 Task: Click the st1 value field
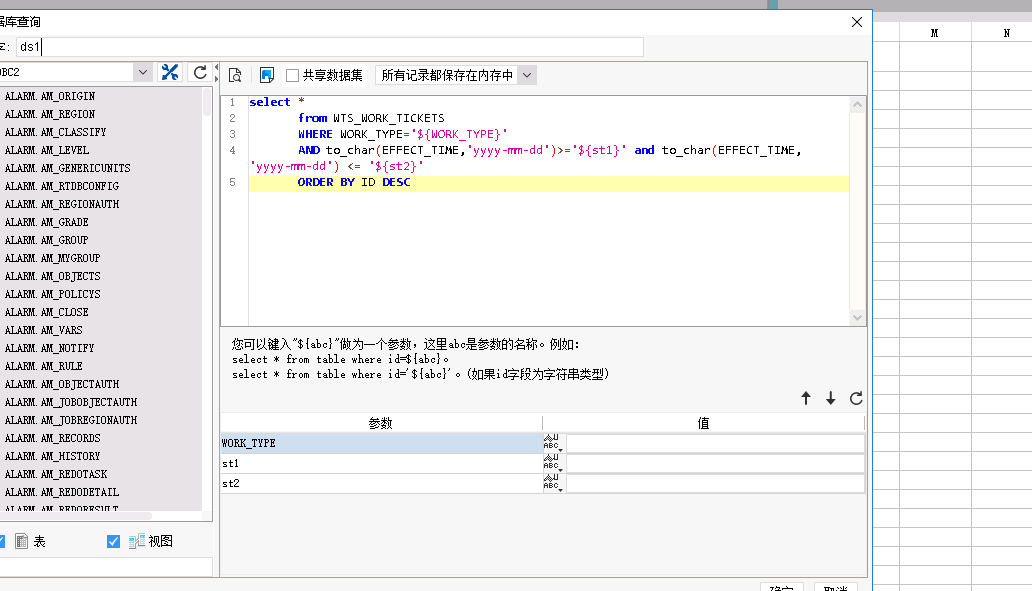(x=715, y=463)
